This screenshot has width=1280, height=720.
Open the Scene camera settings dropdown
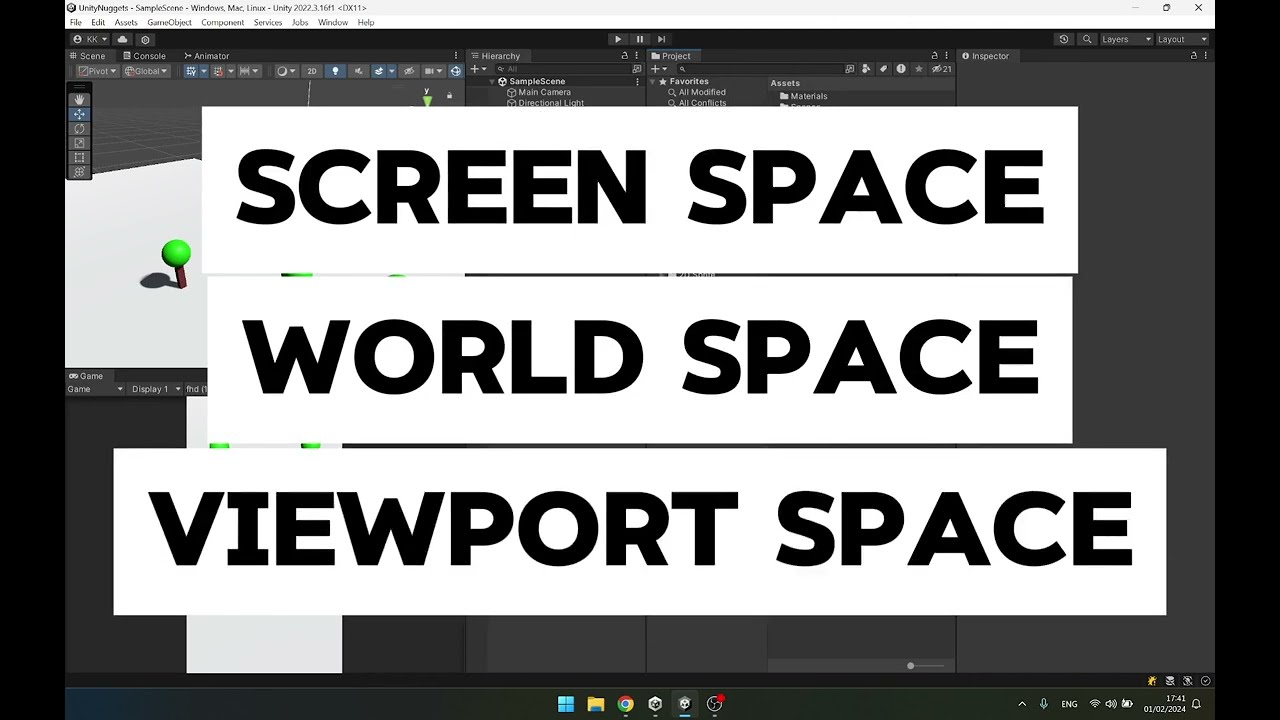[433, 71]
